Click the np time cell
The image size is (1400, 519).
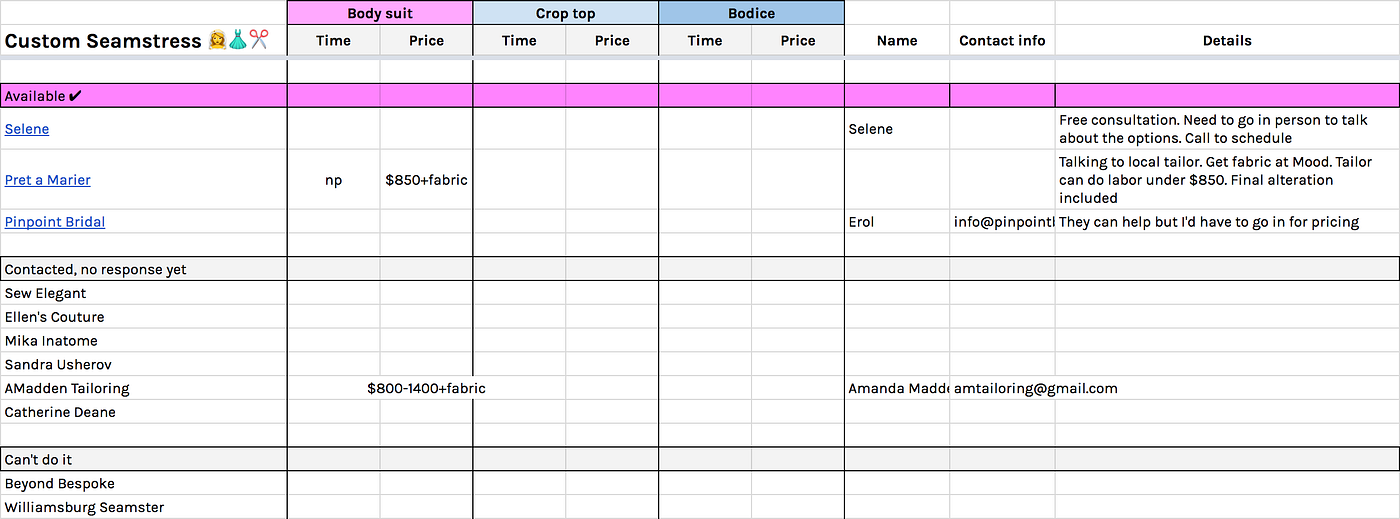pos(334,180)
